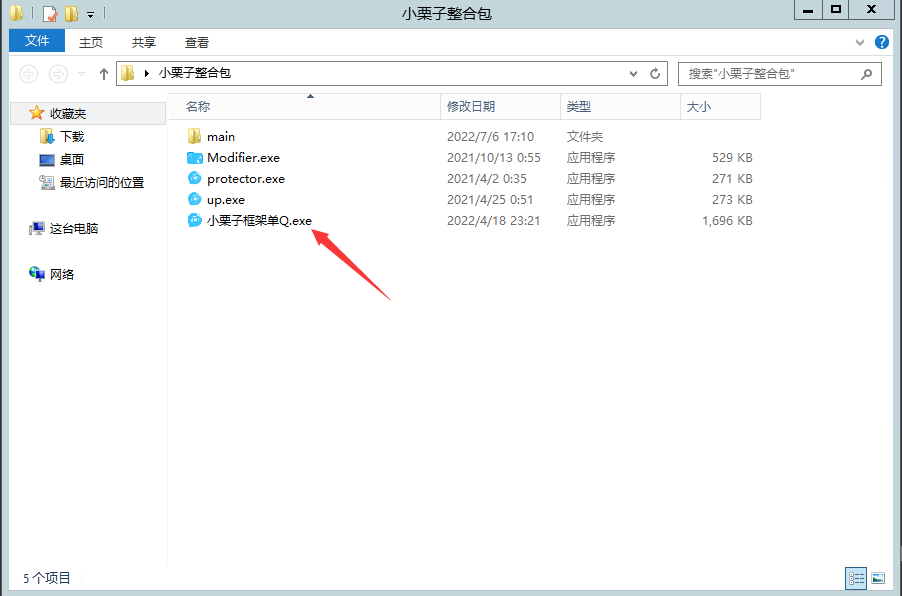Select the main folder name

tap(221, 136)
